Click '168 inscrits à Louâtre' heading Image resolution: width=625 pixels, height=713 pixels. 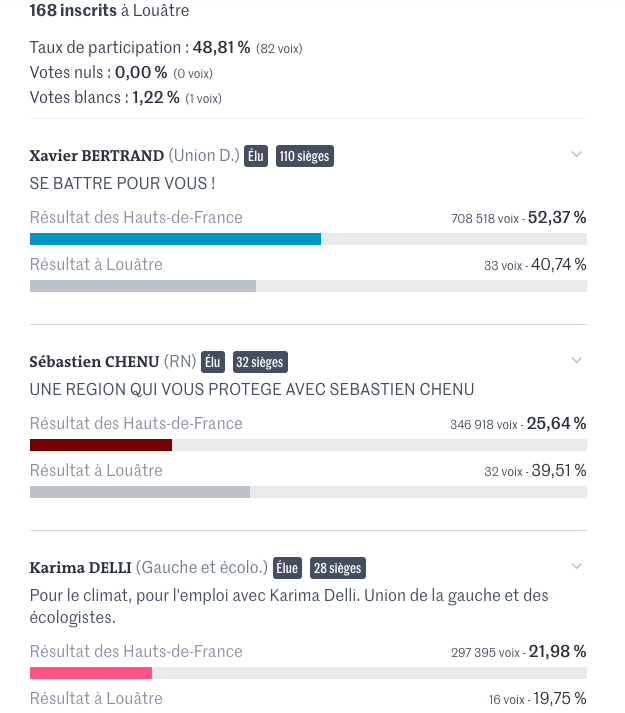point(109,10)
